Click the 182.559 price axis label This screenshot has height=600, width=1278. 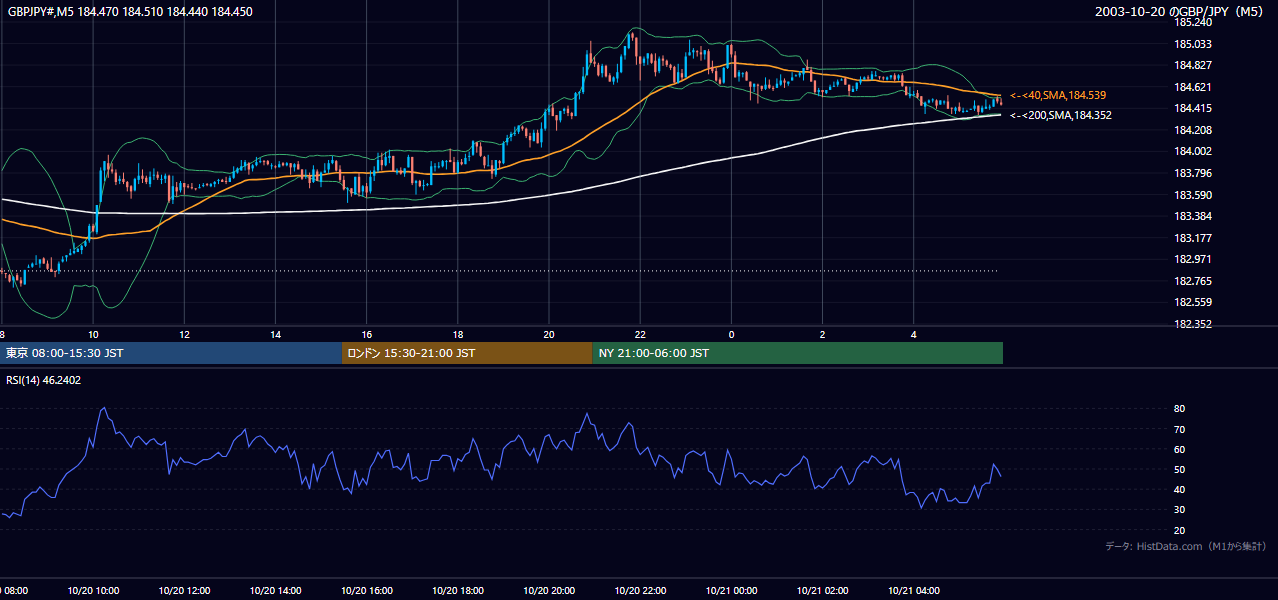point(1193,302)
